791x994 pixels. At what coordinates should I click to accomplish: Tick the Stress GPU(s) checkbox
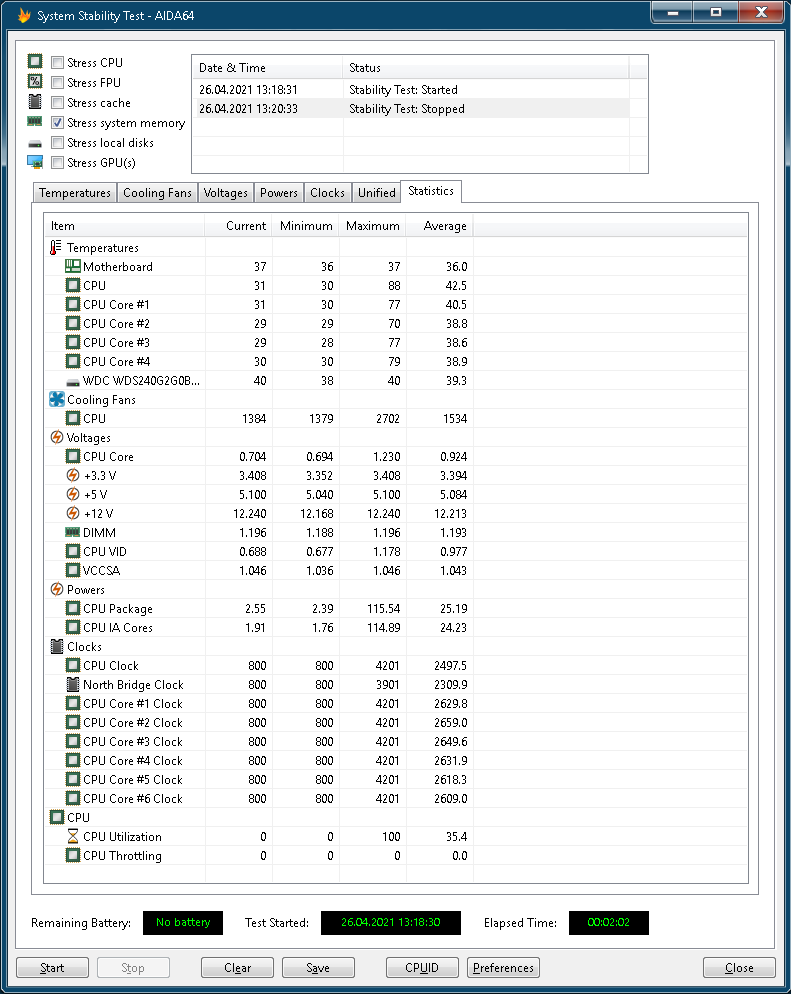point(58,163)
